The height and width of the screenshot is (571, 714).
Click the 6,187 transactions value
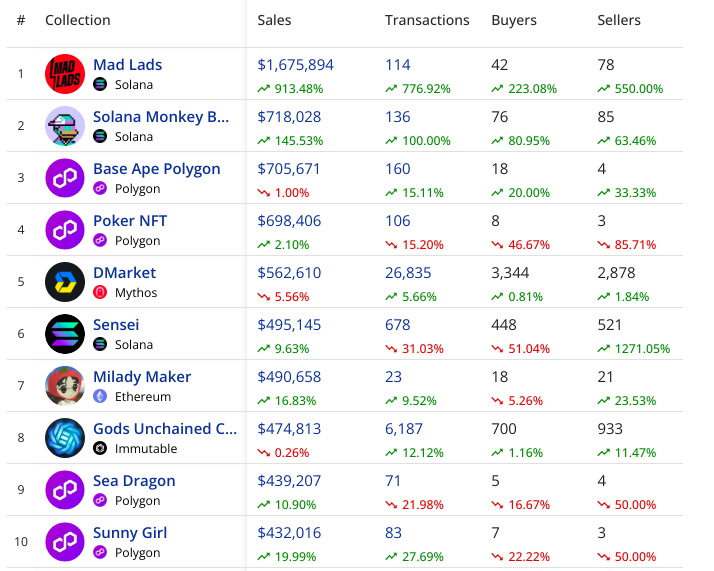(404, 429)
